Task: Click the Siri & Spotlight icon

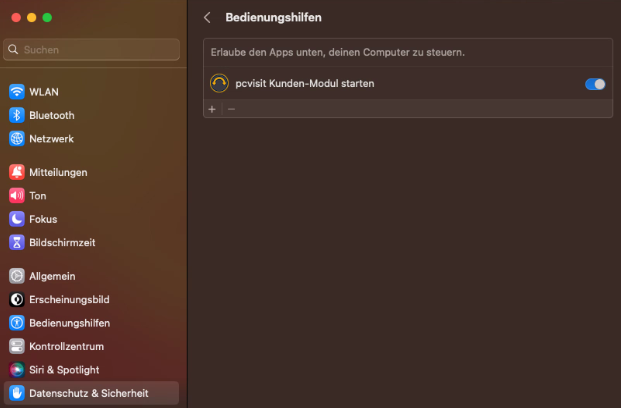Action: click(x=17, y=370)
